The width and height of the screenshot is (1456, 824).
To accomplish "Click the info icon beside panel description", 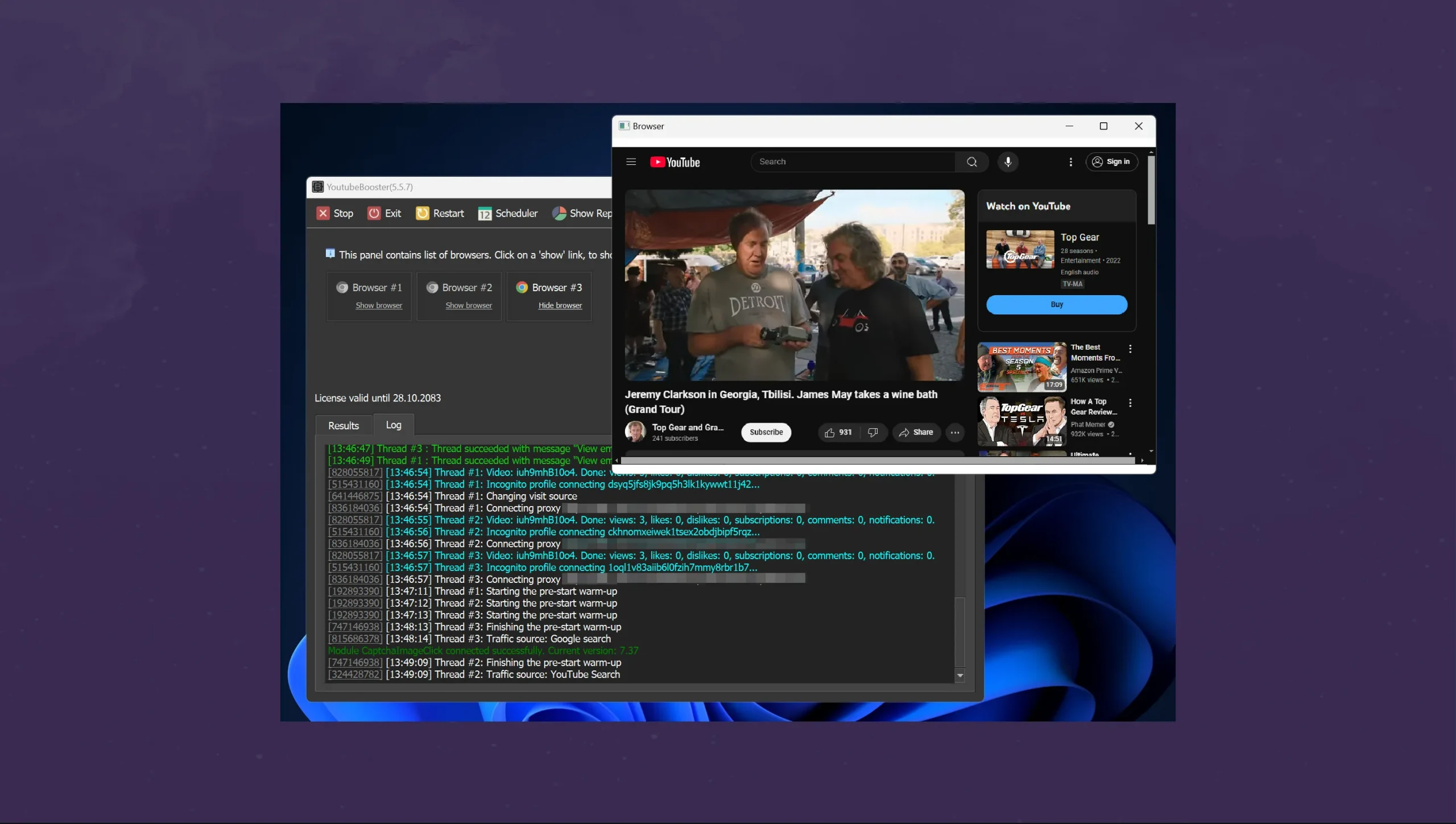I will [x=330, y=254].
